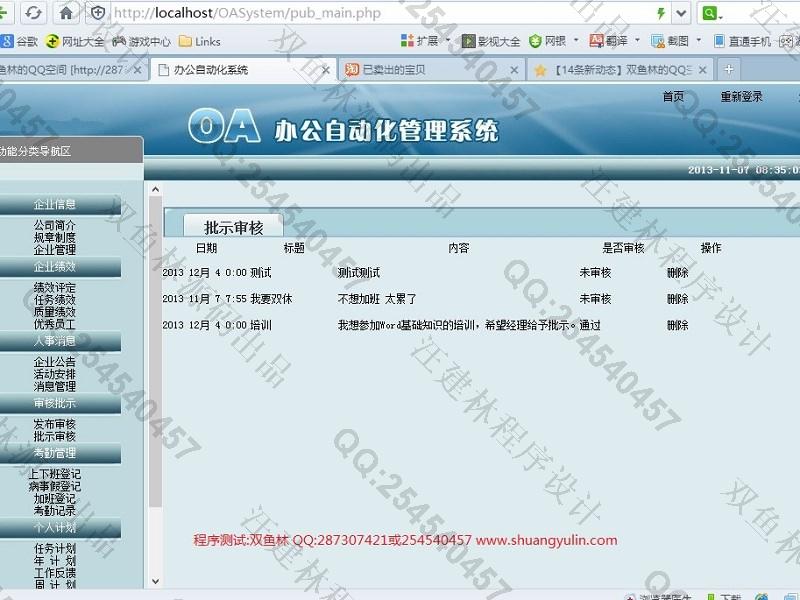Open a new browser tab

pyautogui.click(x=729, y=69)
